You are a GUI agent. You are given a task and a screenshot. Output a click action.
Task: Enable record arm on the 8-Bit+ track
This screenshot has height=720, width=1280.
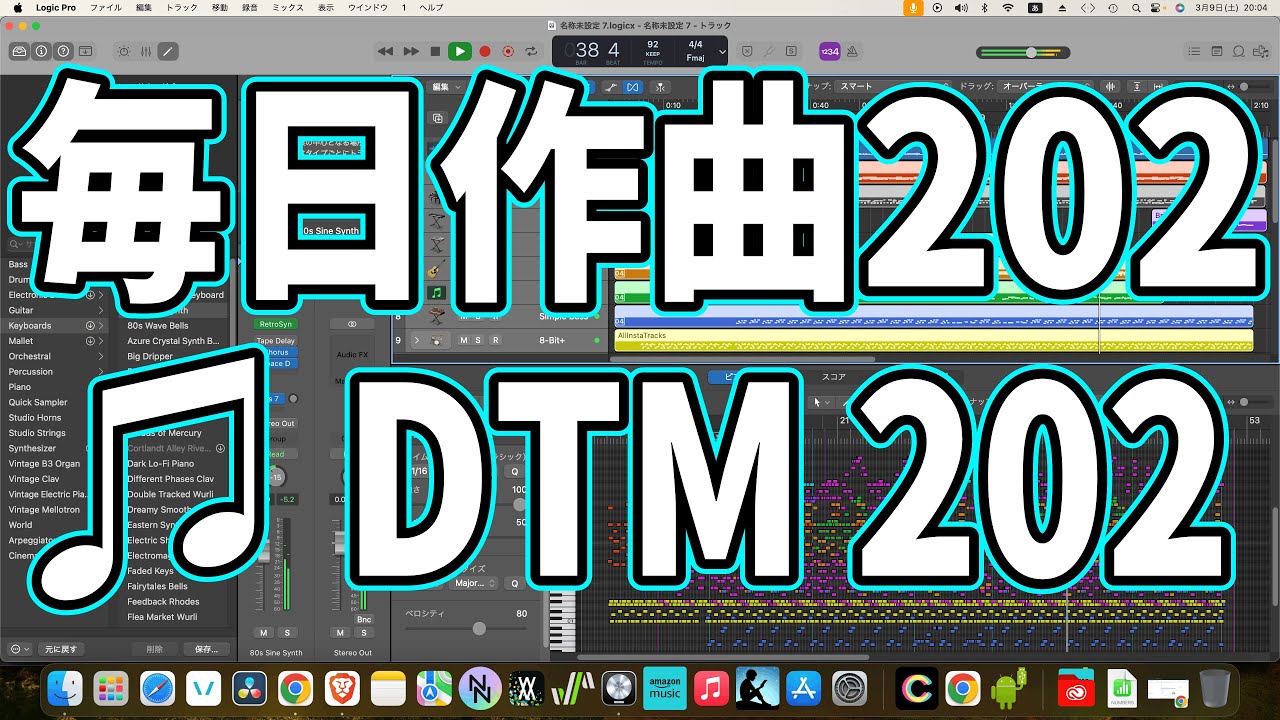(x=496, y=341)
